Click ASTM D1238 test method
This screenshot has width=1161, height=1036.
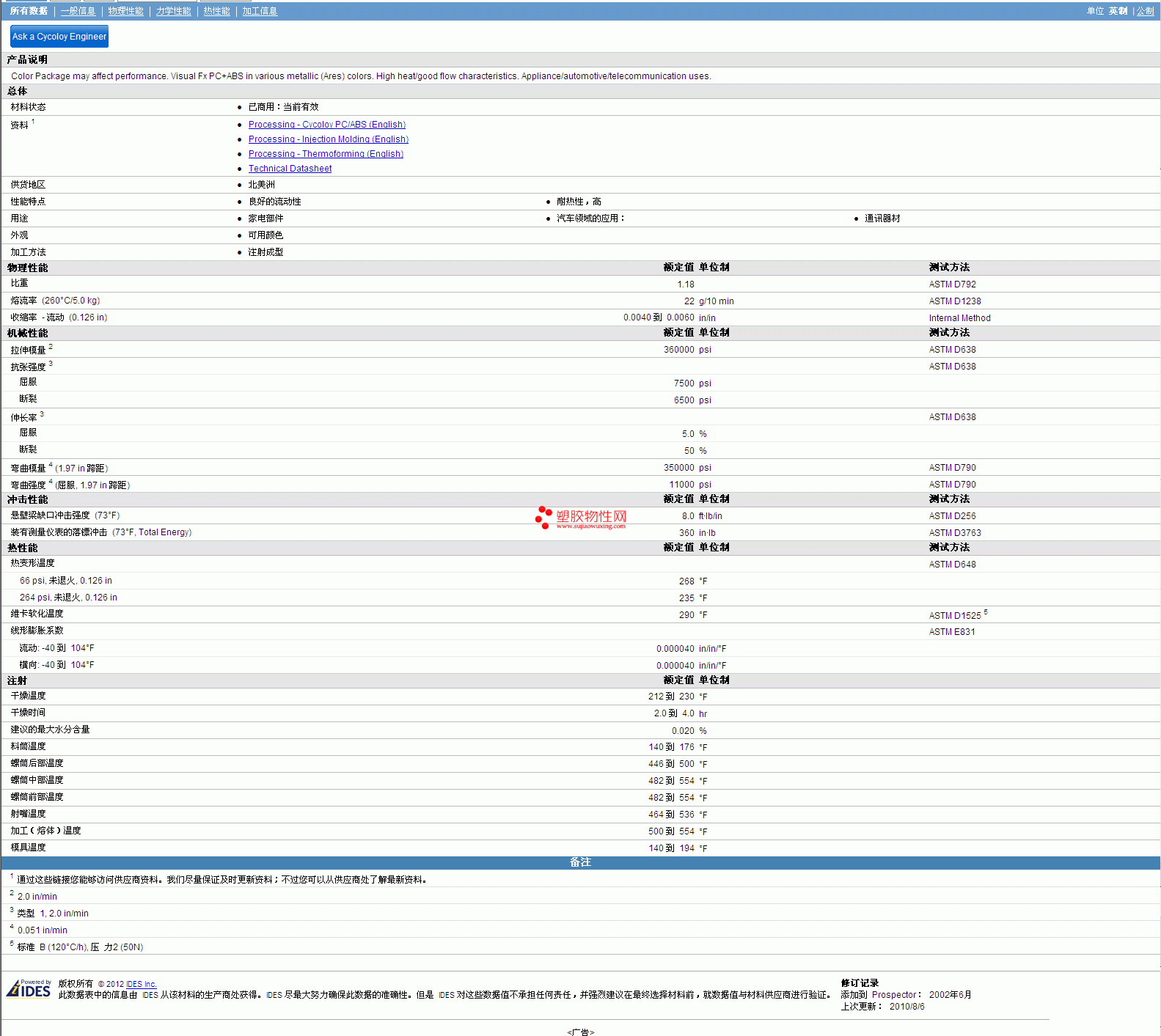[955, 301]
